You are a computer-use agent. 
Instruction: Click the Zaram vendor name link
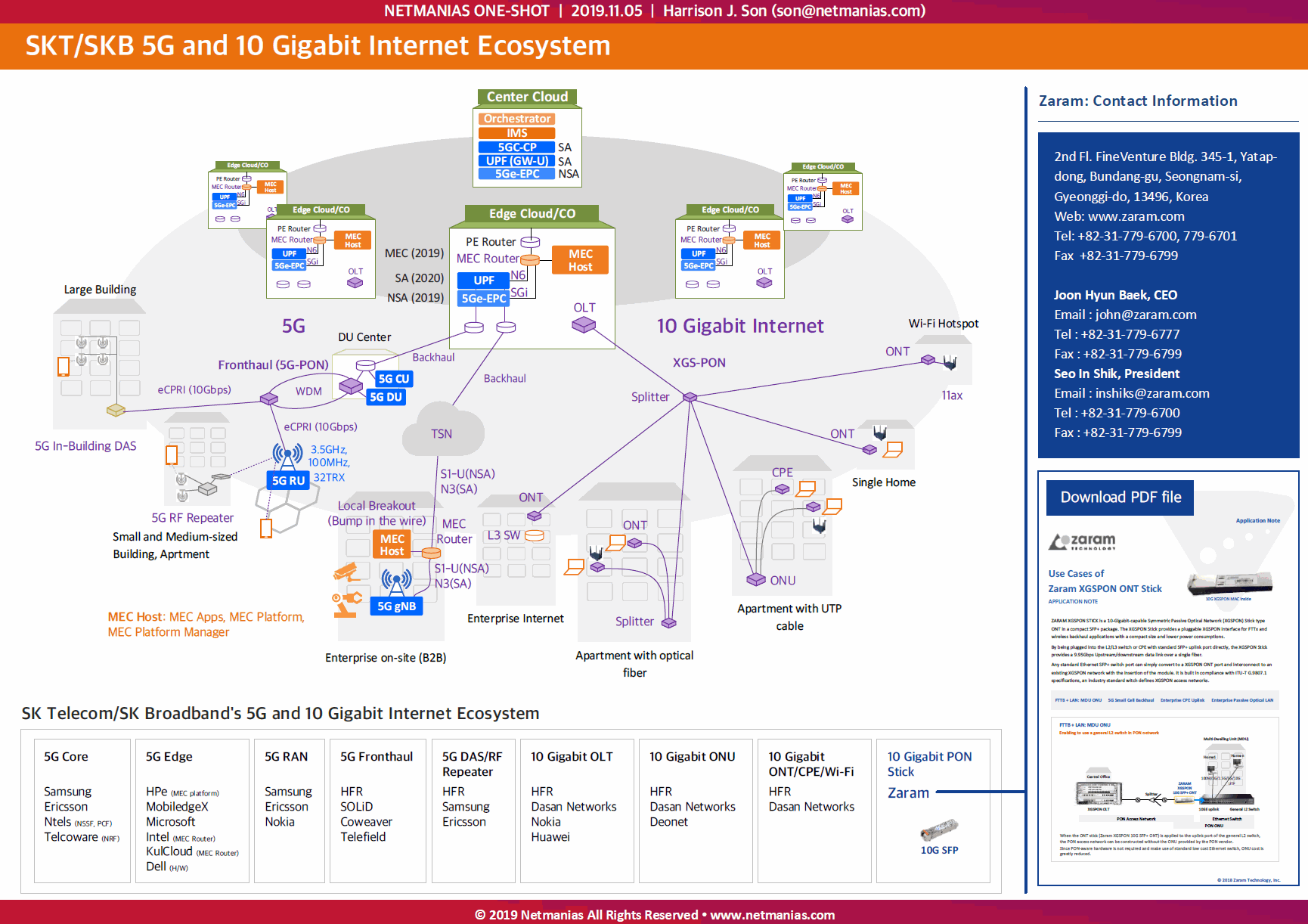click(x=908, y=792)
